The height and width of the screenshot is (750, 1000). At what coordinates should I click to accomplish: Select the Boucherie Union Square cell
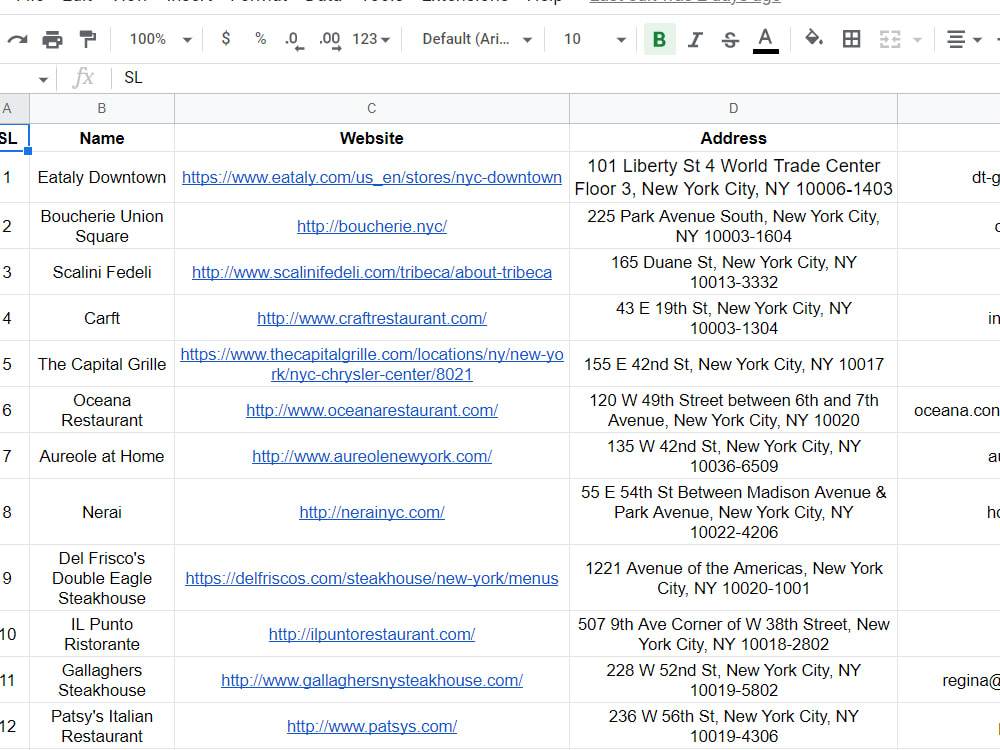point(101,226)
